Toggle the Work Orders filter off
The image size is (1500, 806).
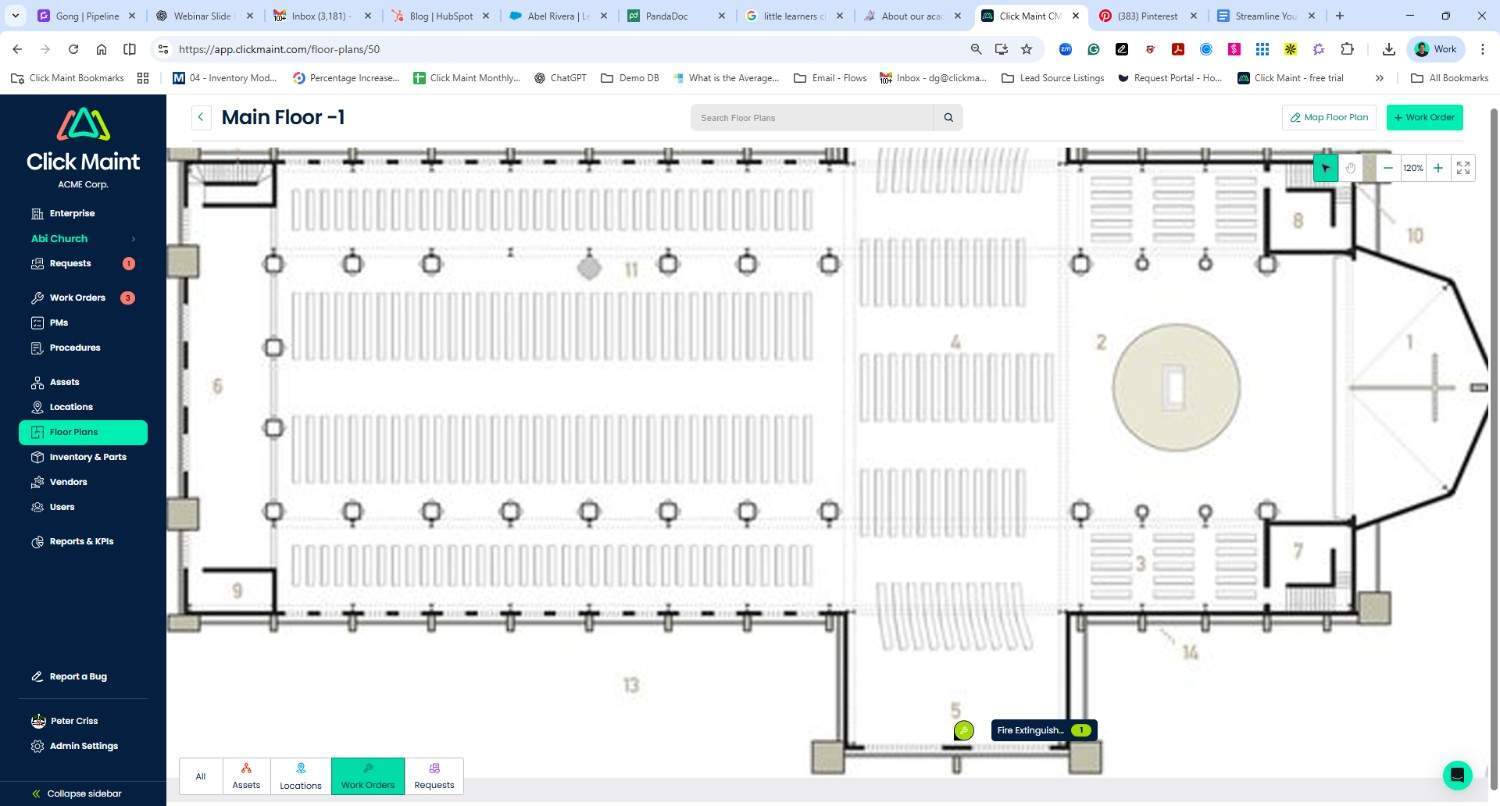point(367,776)
